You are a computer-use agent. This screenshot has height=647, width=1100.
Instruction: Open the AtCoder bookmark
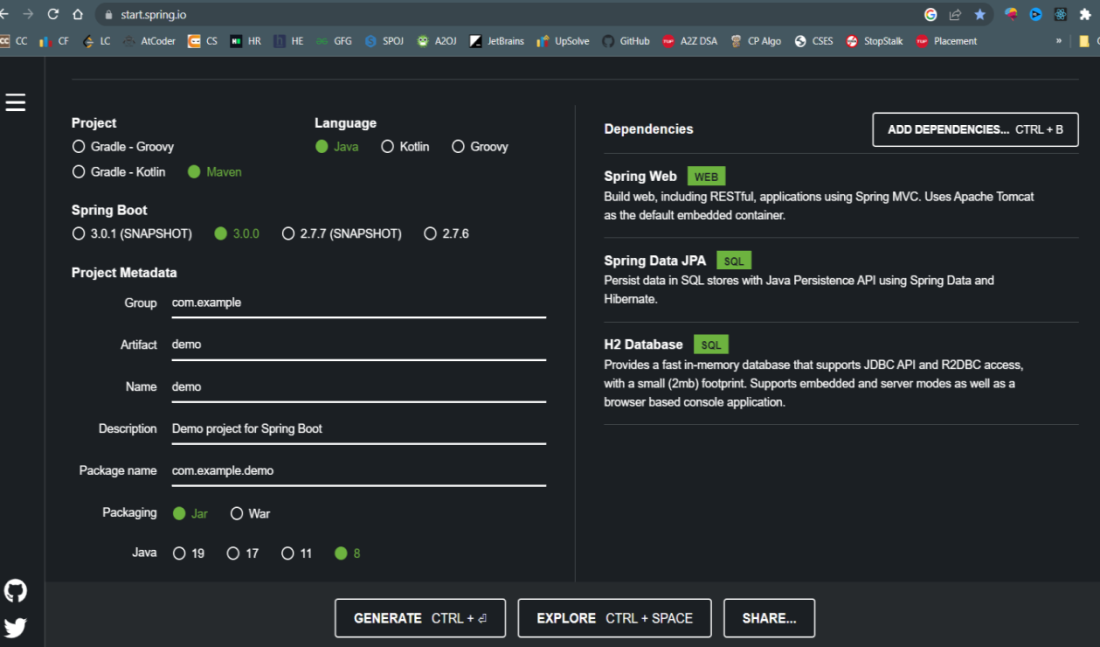point(149,41)
